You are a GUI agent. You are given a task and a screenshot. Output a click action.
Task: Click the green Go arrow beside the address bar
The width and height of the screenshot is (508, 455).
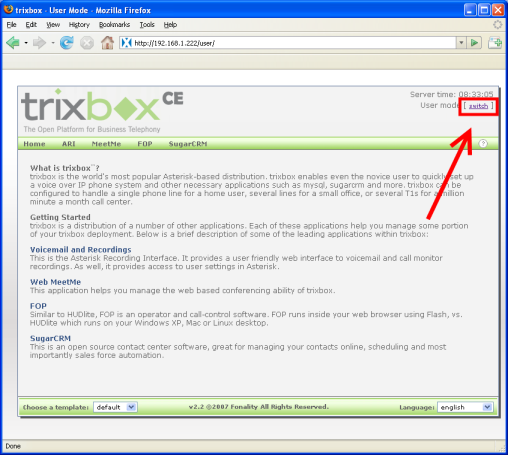tap(474, 43)
